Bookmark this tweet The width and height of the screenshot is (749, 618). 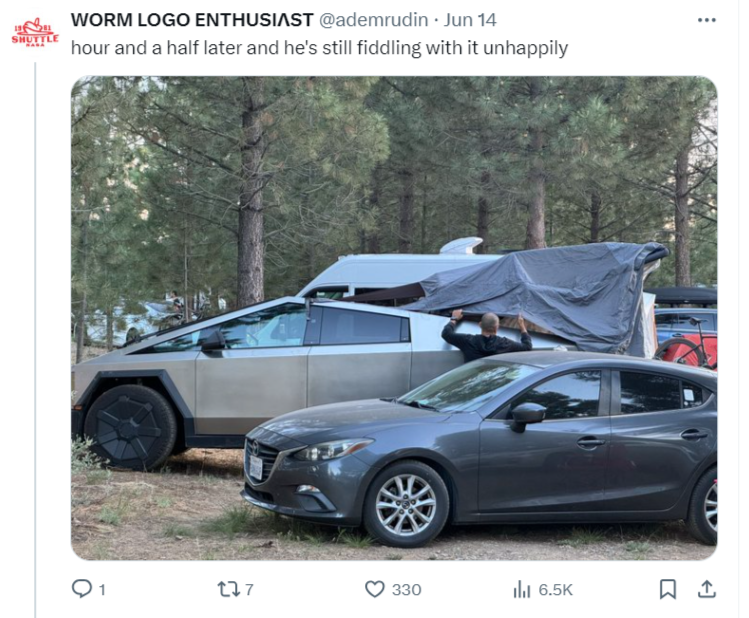pyautogui.click(x=667, y=589)
